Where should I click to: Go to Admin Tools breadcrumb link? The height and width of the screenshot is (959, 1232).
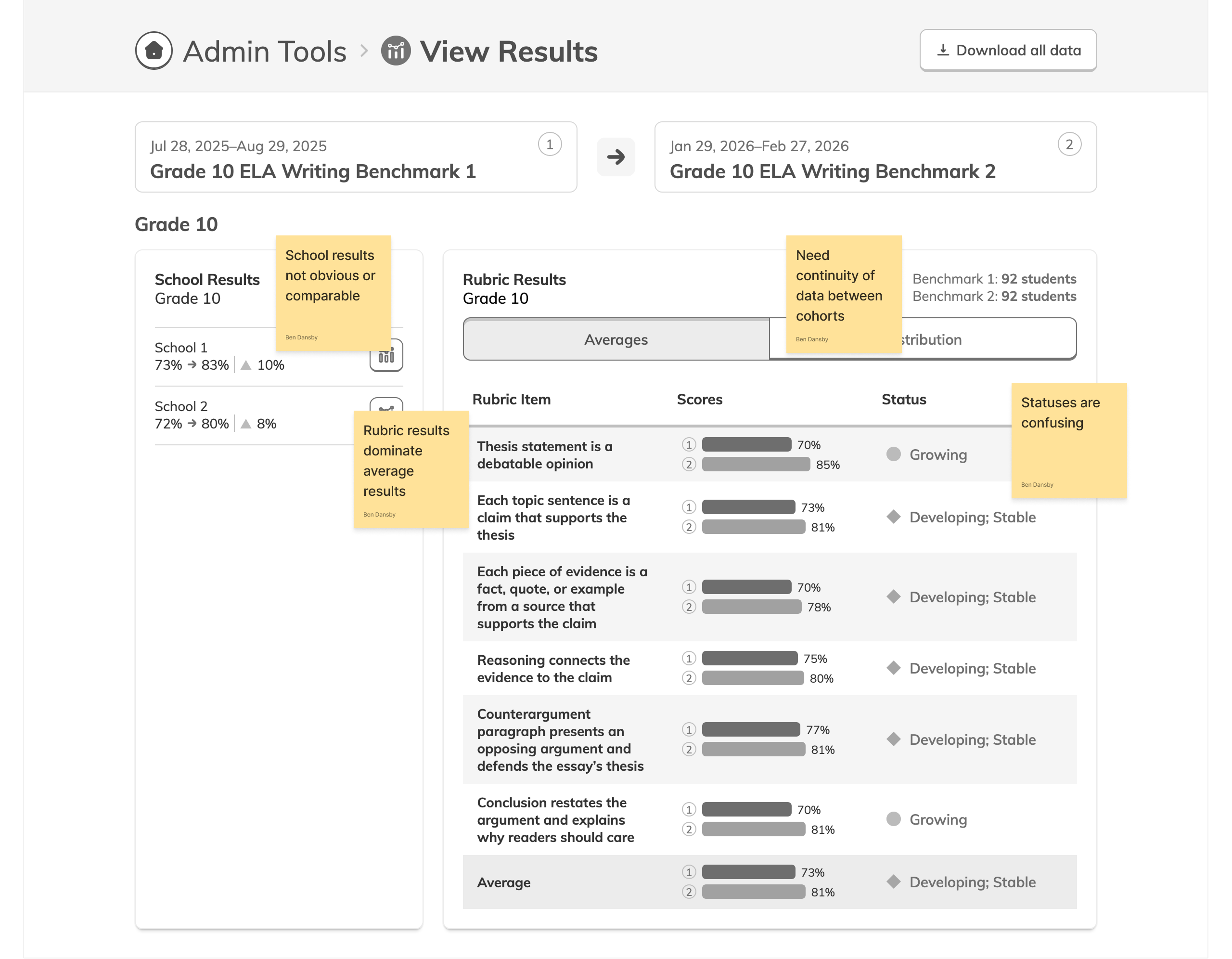(264, 52)
